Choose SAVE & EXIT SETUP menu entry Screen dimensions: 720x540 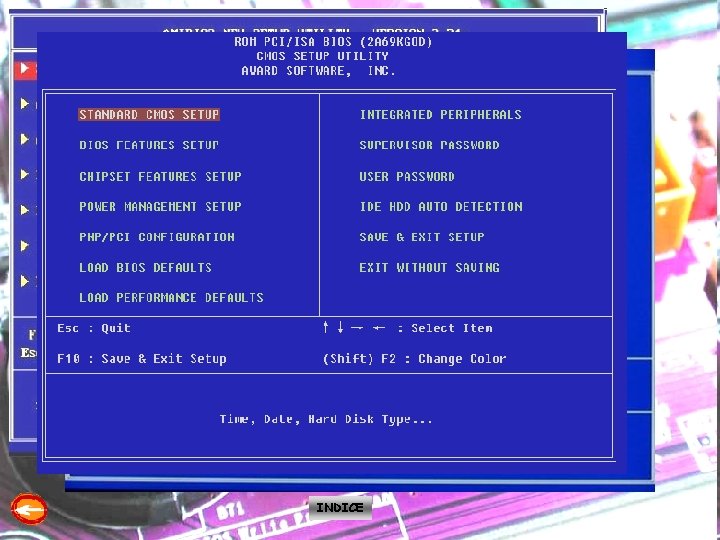tap(422, 237)
